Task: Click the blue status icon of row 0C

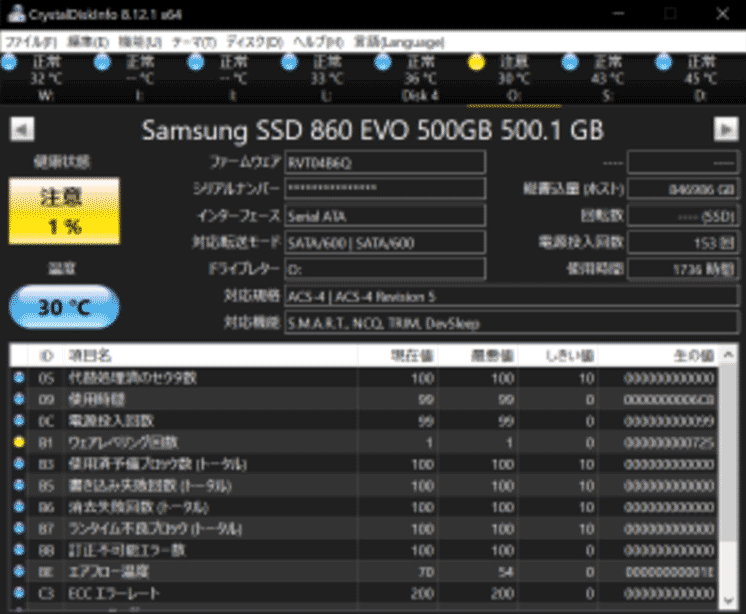Action: point(19,420)
